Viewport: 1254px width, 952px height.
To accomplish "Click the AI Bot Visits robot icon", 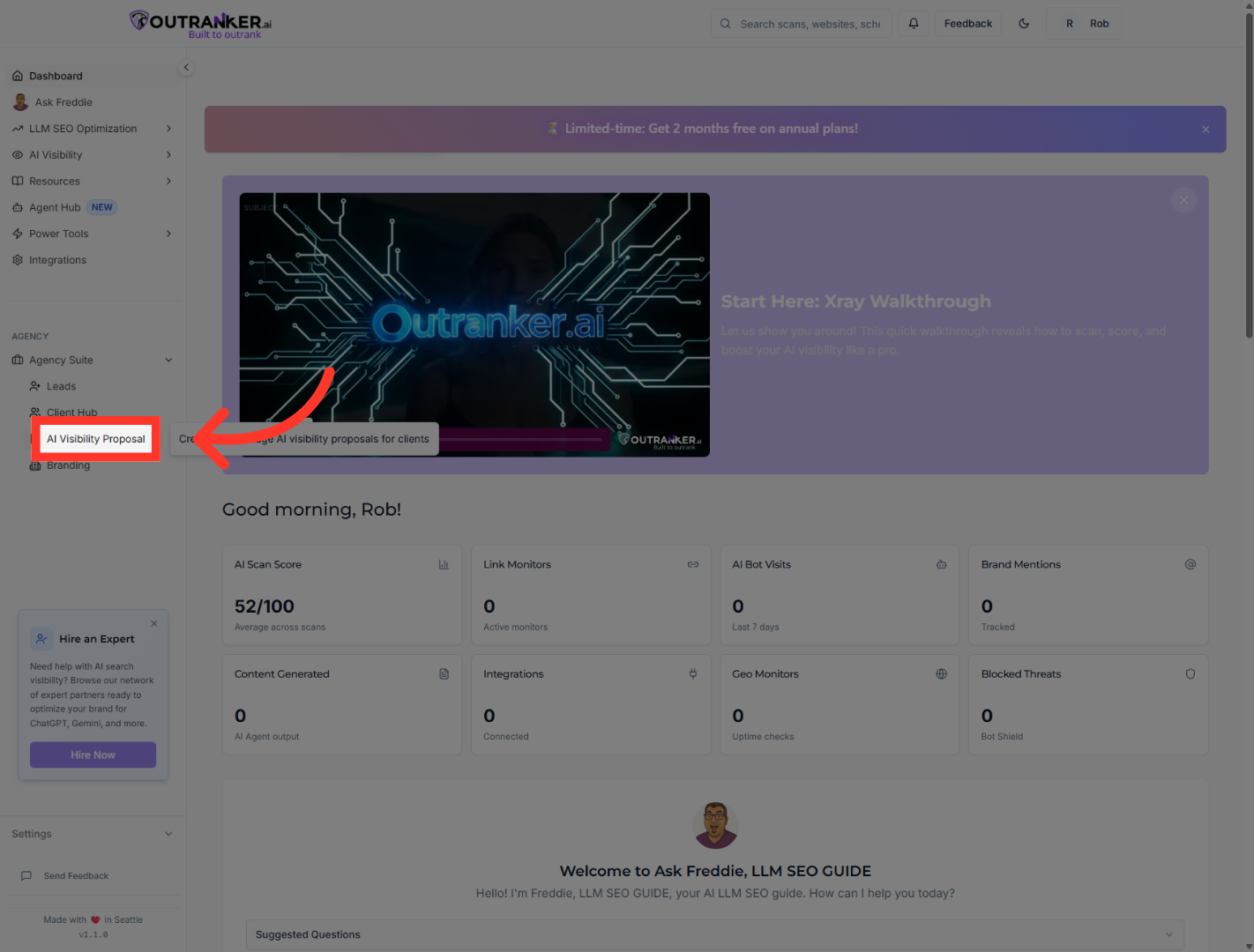I will (942, 564).
